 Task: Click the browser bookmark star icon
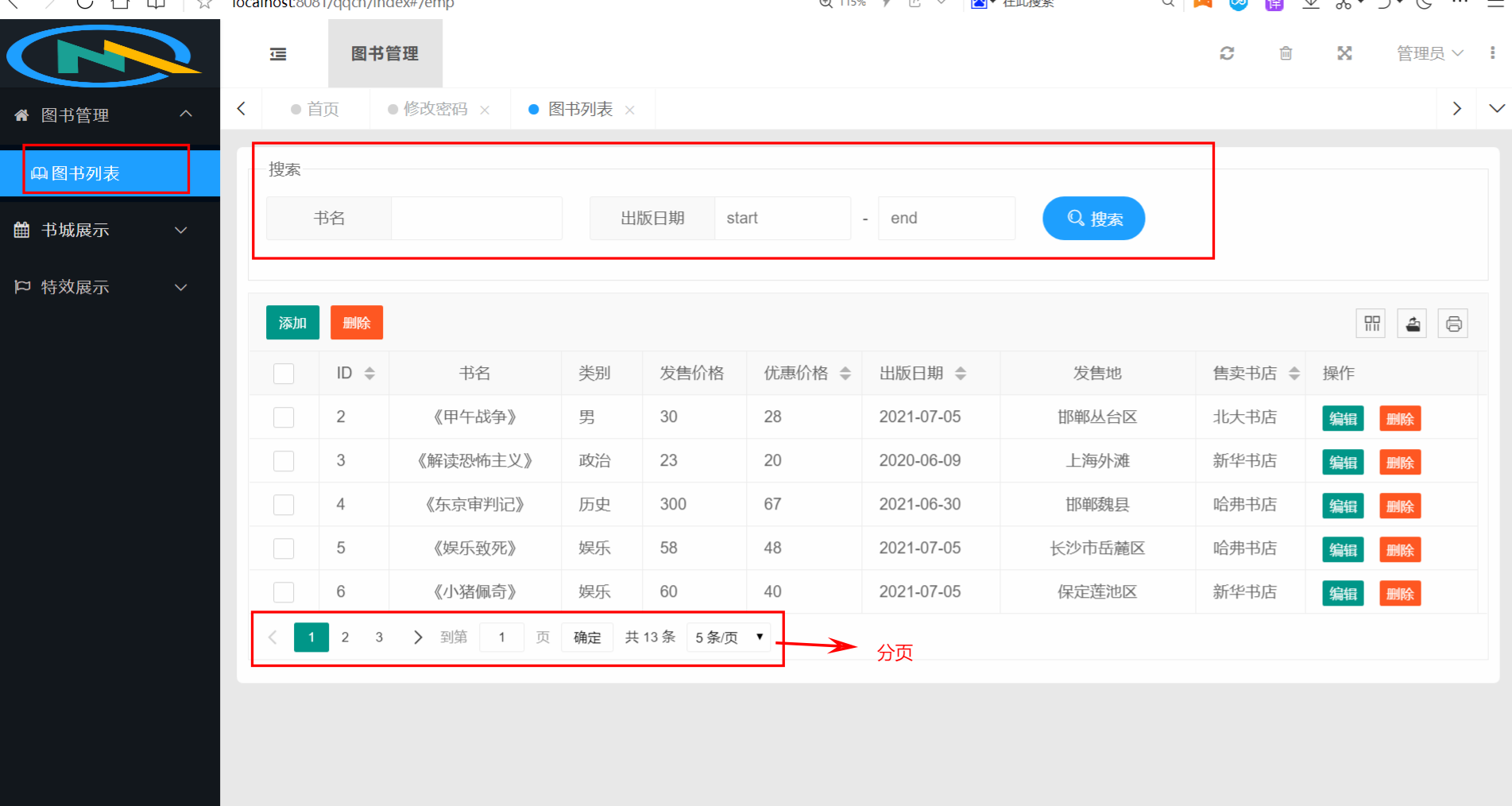click(204, 4)
